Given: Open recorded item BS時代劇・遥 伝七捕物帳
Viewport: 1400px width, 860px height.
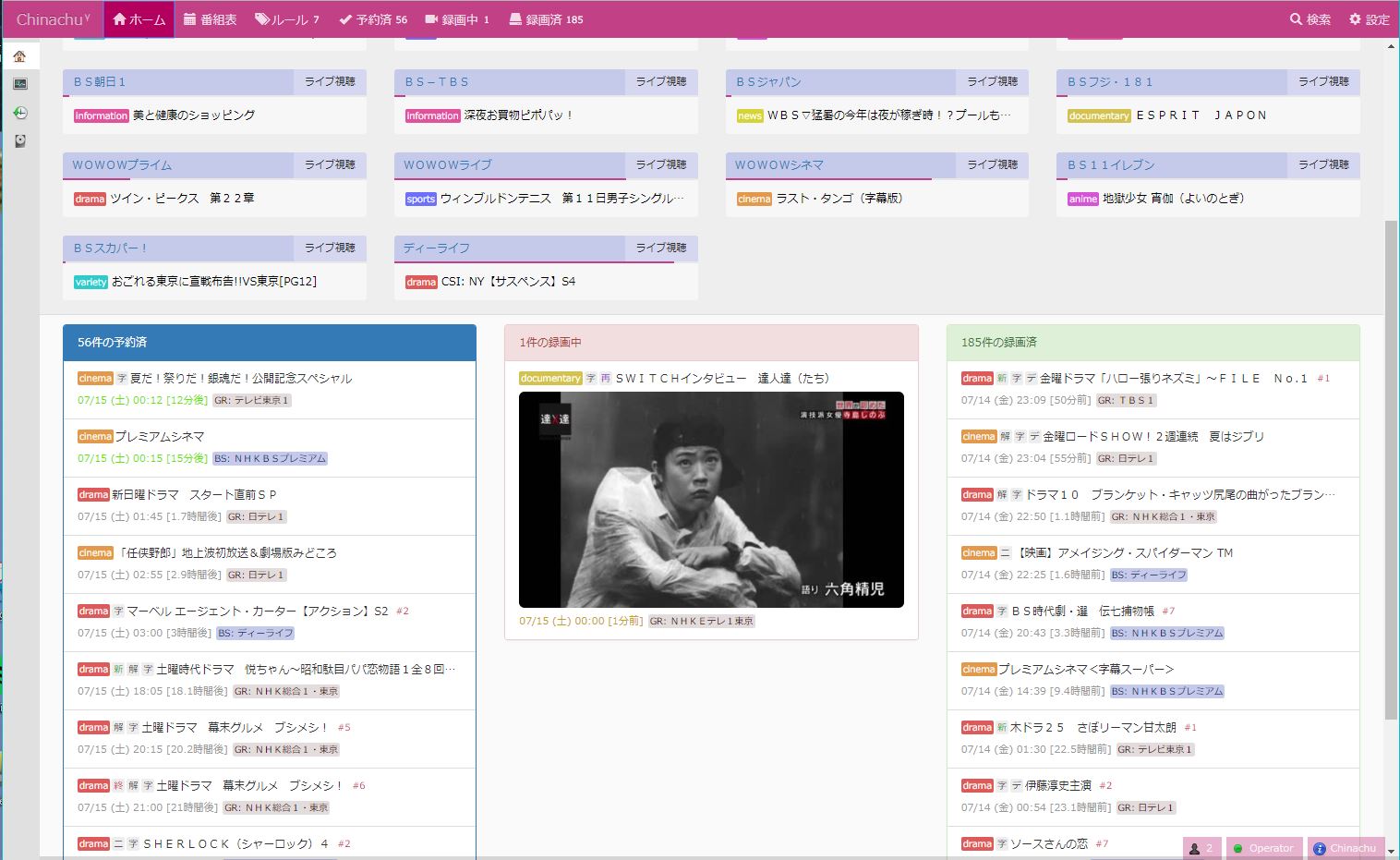Looking at the screenshot, I should (x=1153, y=622).
